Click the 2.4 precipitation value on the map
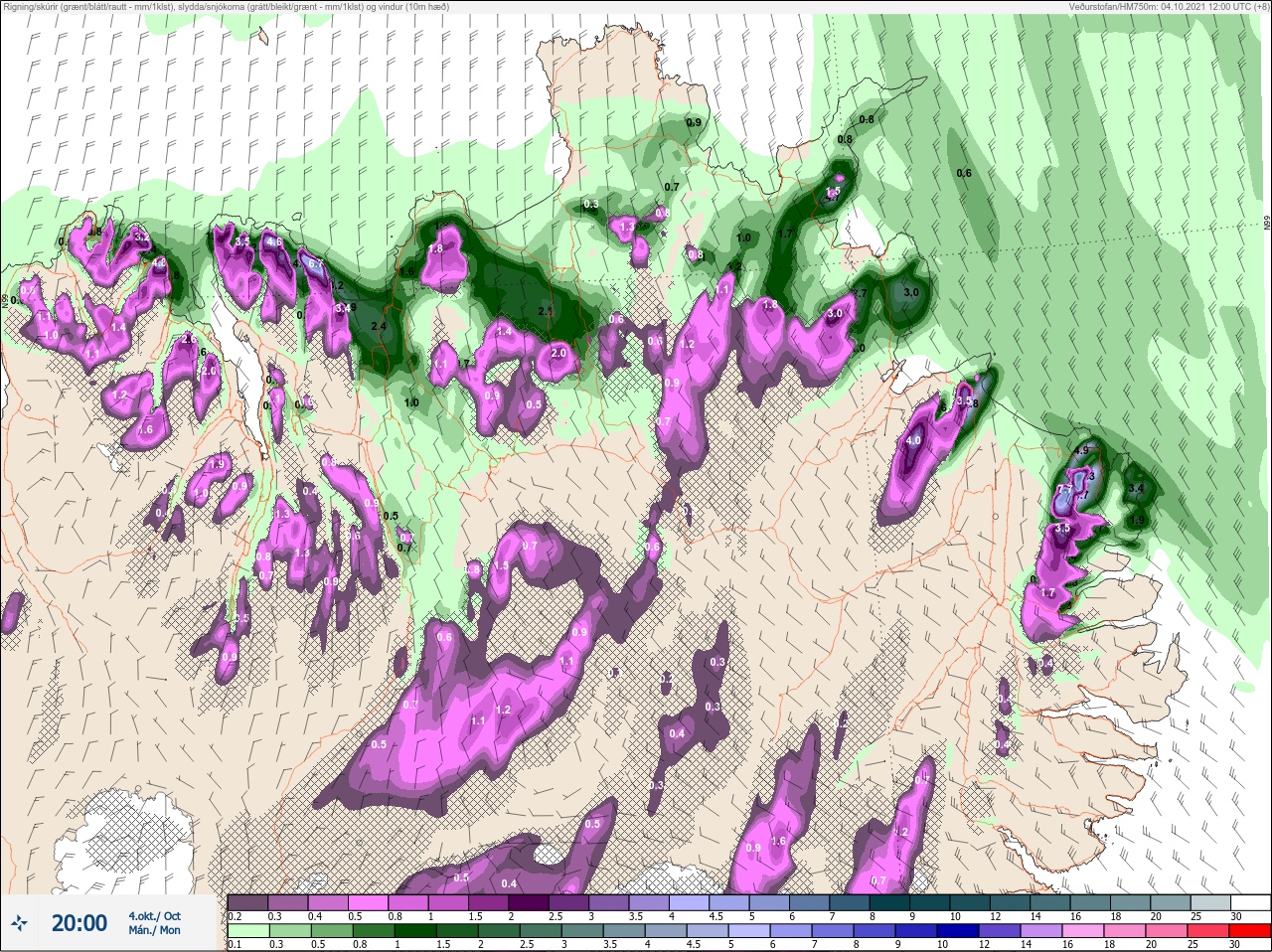Viewport: 1272px width, 952px height. pos(378,326)
